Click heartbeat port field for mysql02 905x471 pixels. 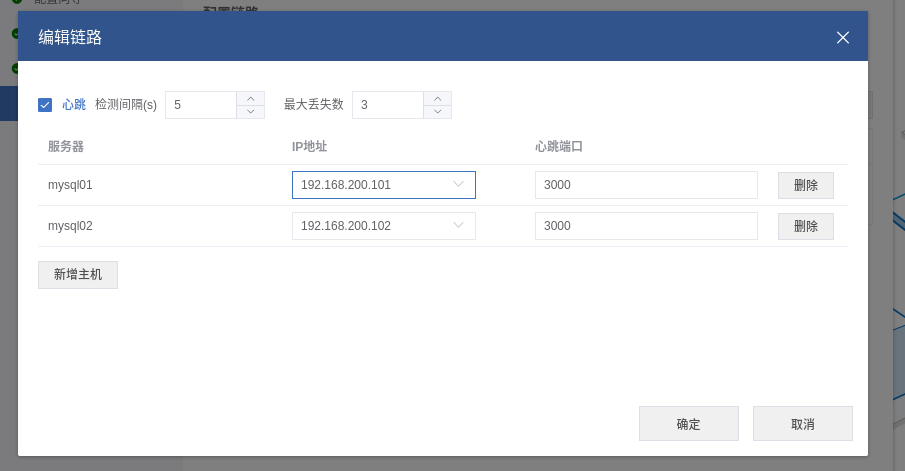coord(645,226)
